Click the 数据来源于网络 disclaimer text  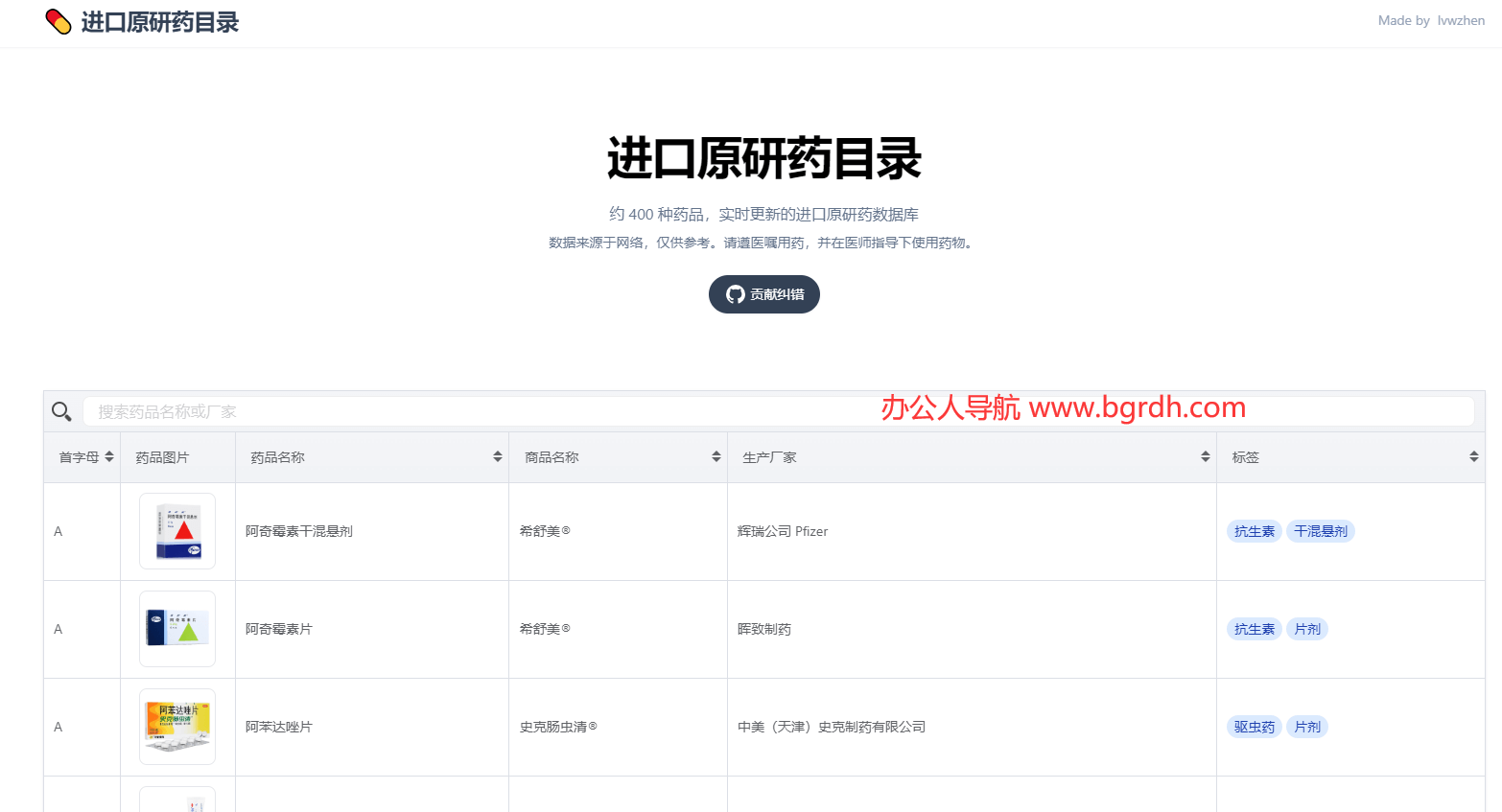pyautogui.click(x=764, y=243)
